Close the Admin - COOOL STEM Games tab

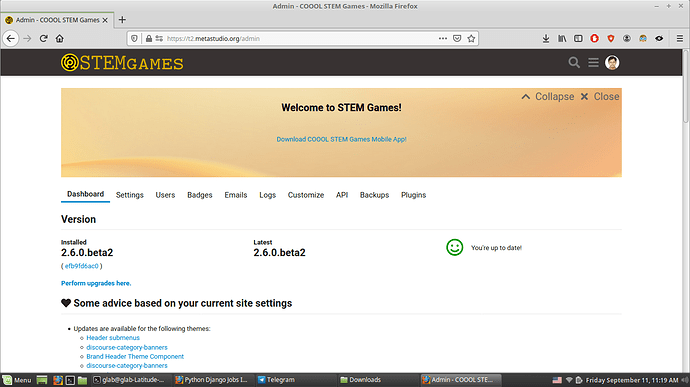click(105, 20)
